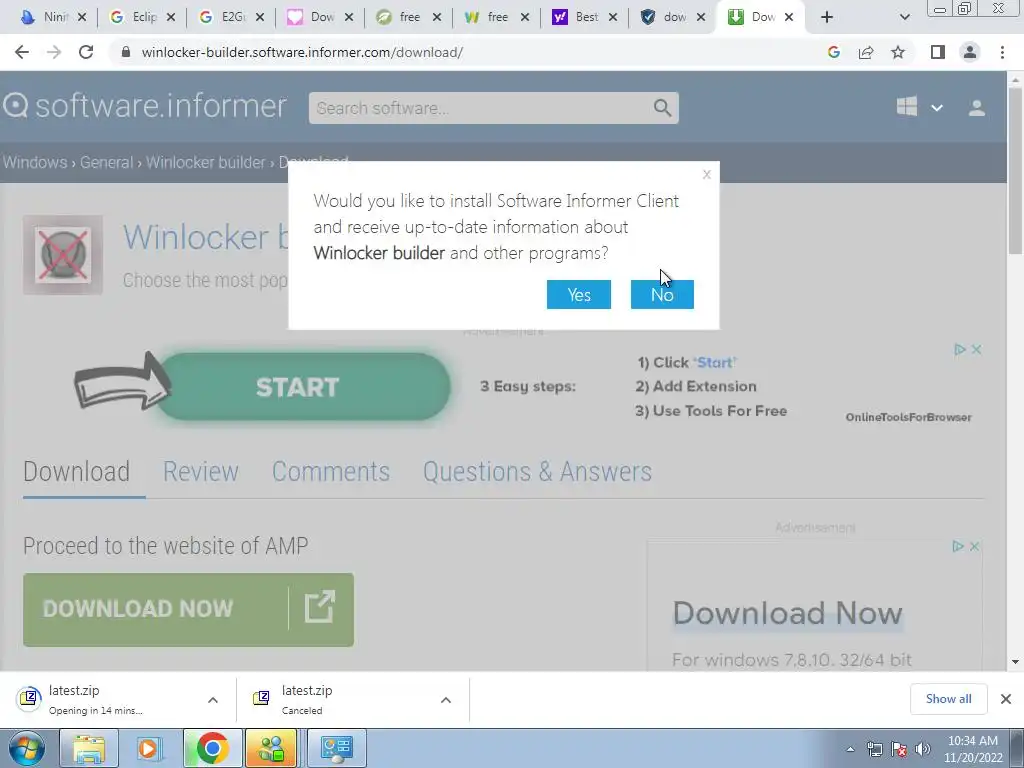The height and width of the screenshot is (768, 1024).
Task: Go back to previous page
Action: click(22, 52)
